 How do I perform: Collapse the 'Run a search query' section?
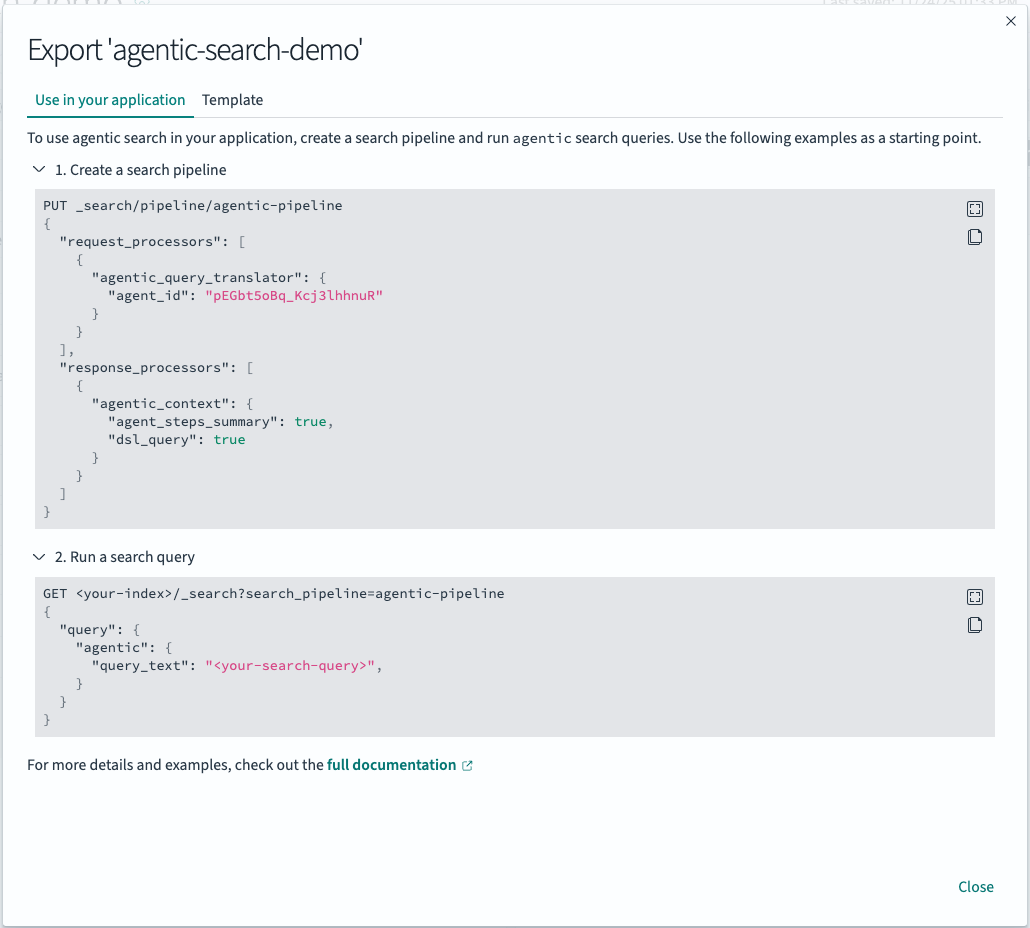(x=39, y=557)
